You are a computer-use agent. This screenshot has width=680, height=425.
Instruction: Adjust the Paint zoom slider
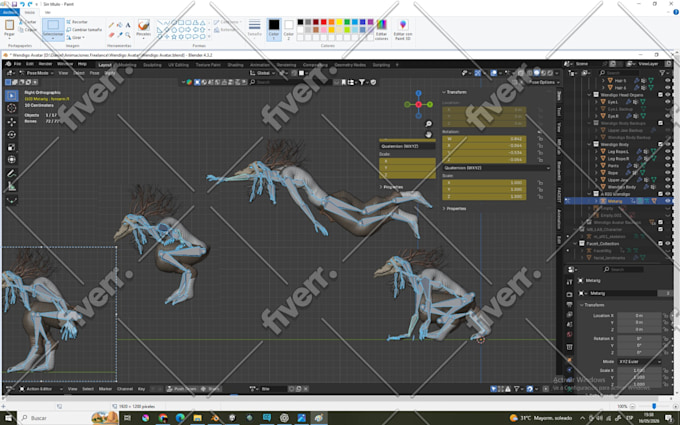point(654,406)
